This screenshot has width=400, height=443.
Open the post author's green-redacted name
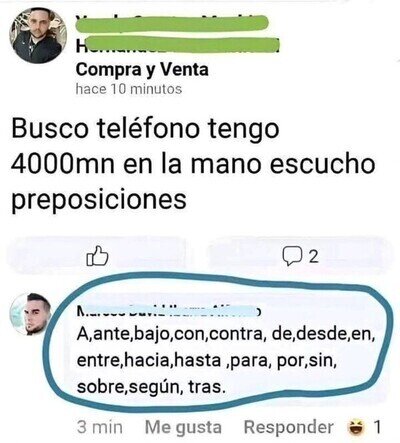(177, 34)
